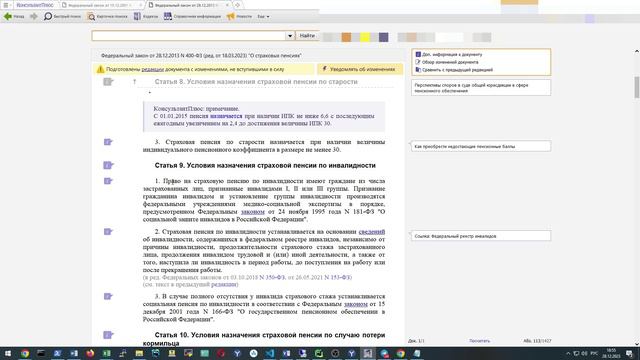Open Доп. информация к документу
Image resolution: width=640 pixels, height=360 pixels.
click(449, 54)
